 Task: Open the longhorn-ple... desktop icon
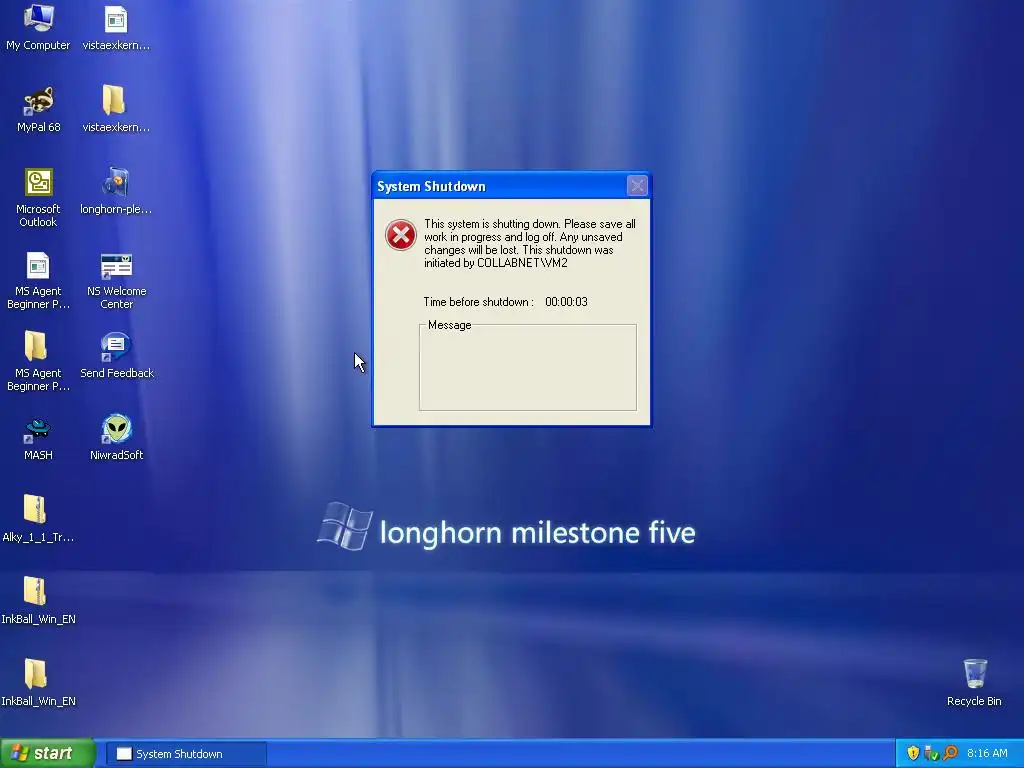click(116, 190)
